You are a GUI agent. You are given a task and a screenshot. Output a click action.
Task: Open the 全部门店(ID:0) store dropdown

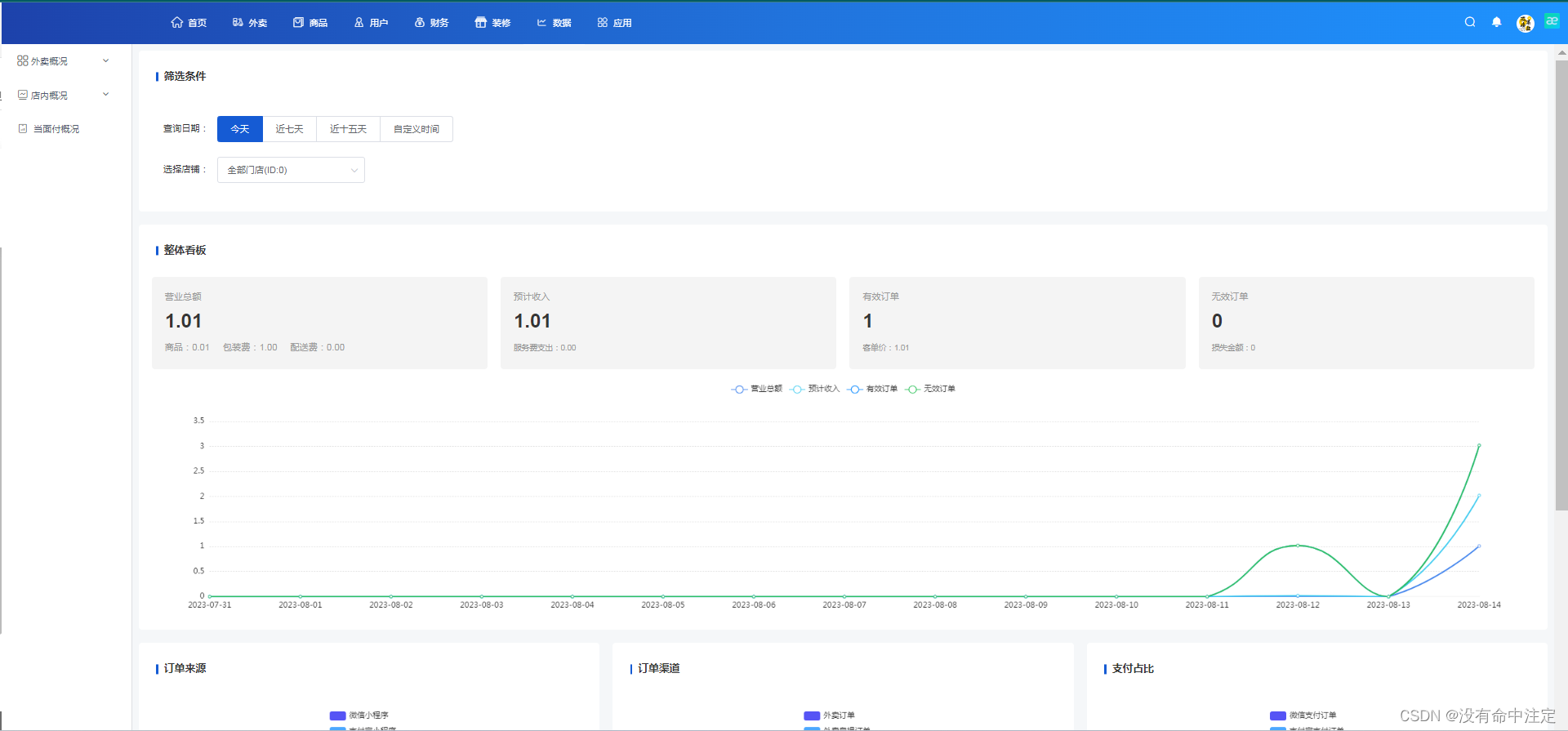291,170
